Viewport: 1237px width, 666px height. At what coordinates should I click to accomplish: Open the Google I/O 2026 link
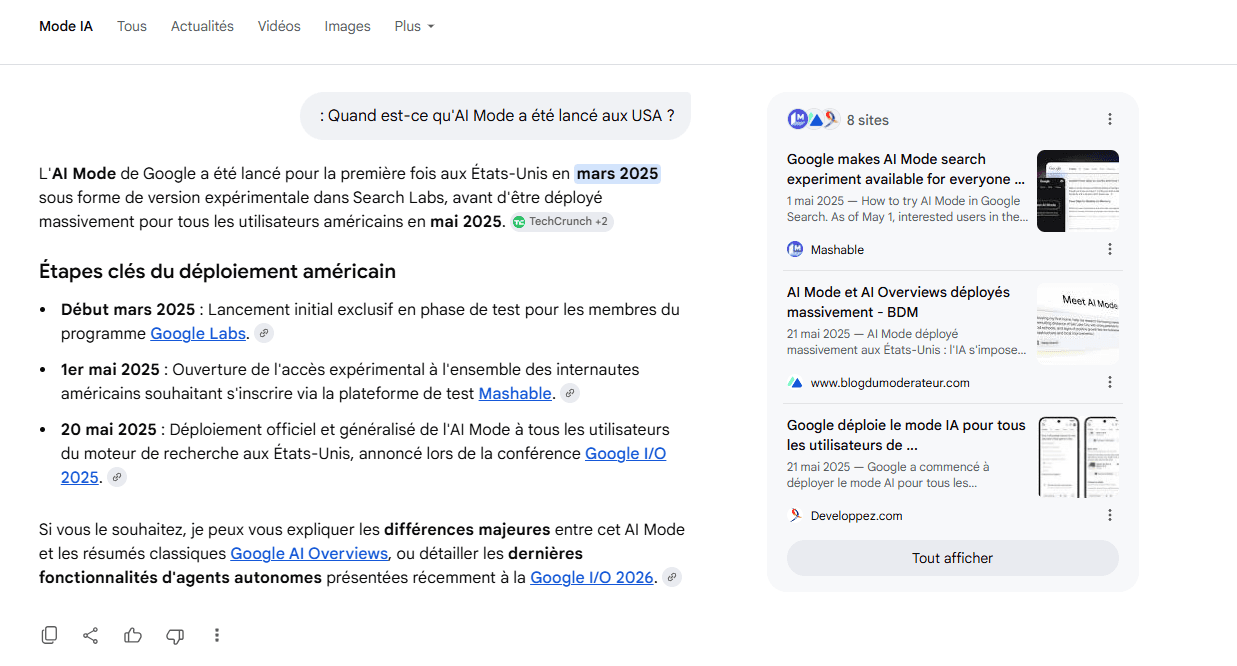tap(592, 577)
